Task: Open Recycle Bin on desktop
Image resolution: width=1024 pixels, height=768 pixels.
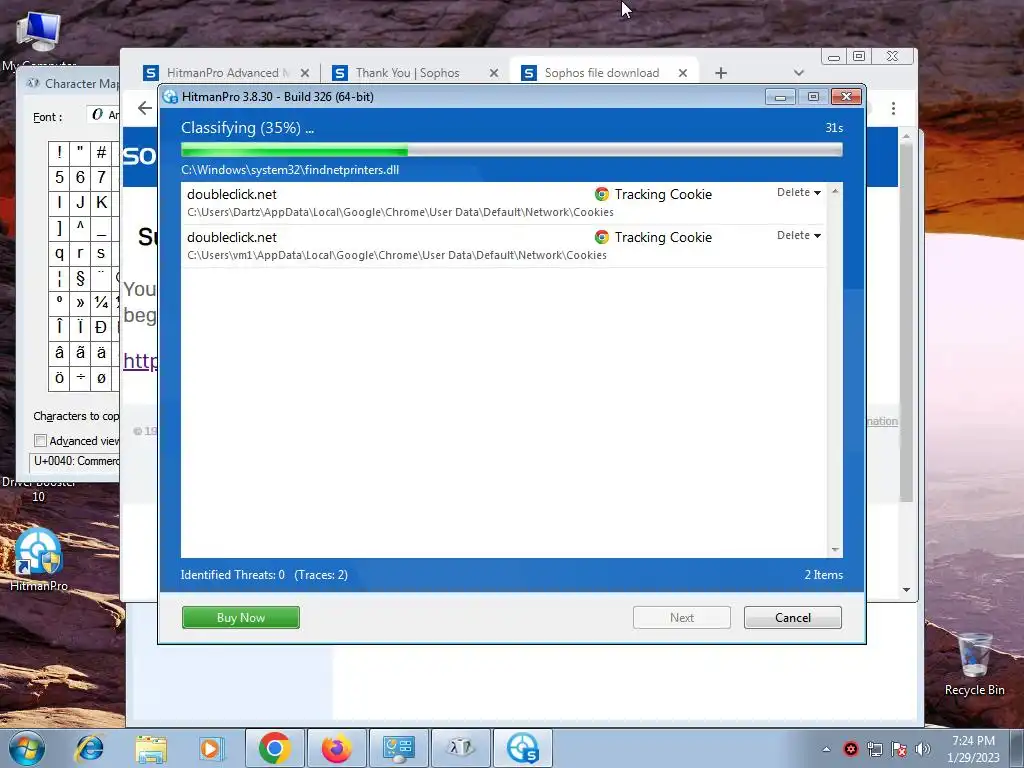Action: tap(974, 663)
